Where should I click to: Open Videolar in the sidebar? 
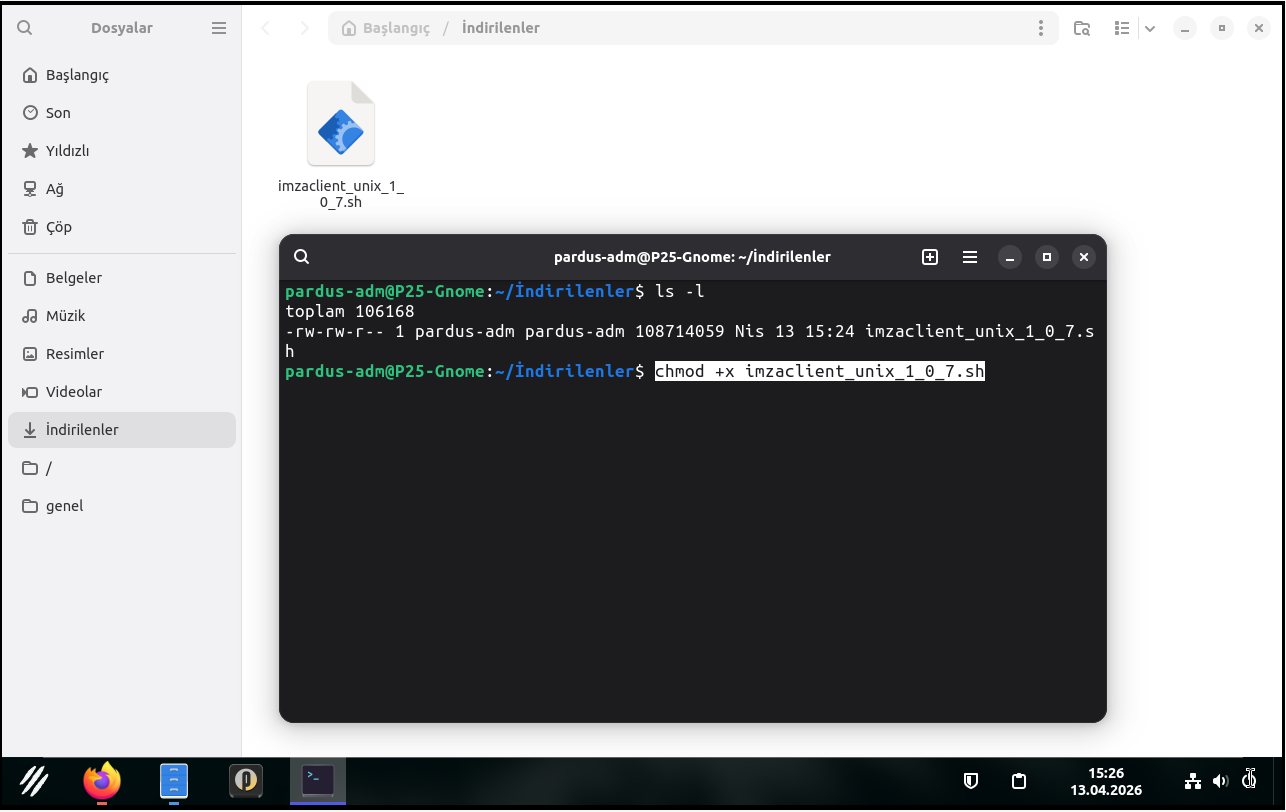pyautogui.click(x=122, y=392)
